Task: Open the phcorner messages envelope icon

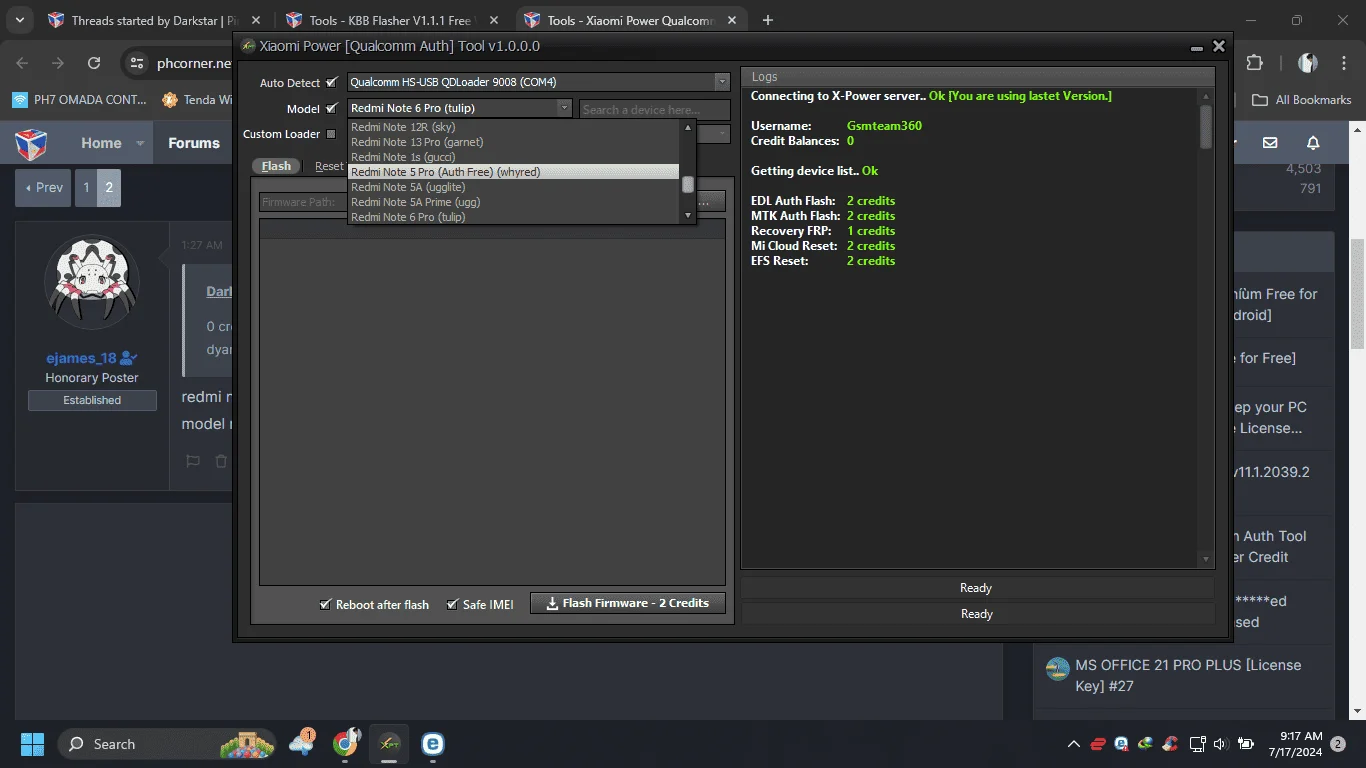Action: (1270, 143)
